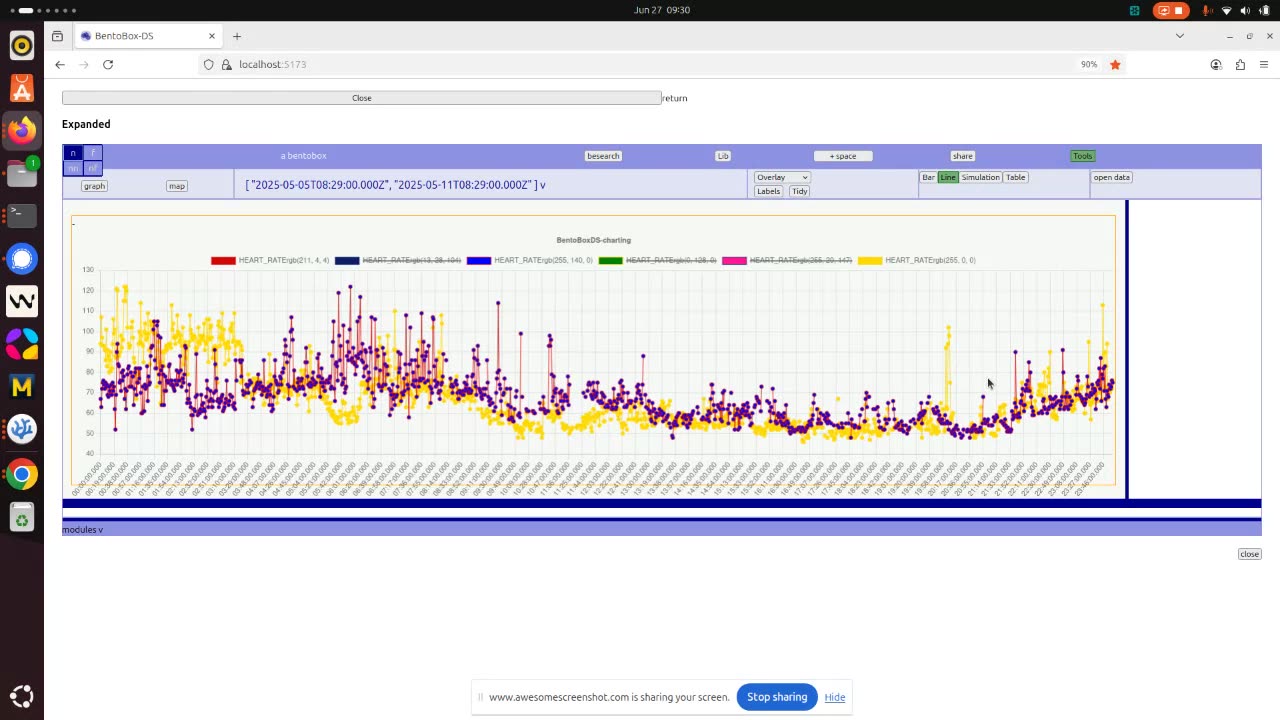Click the small close button bottom right
The image size is (1280, 720).
(x=1249, y=554)
